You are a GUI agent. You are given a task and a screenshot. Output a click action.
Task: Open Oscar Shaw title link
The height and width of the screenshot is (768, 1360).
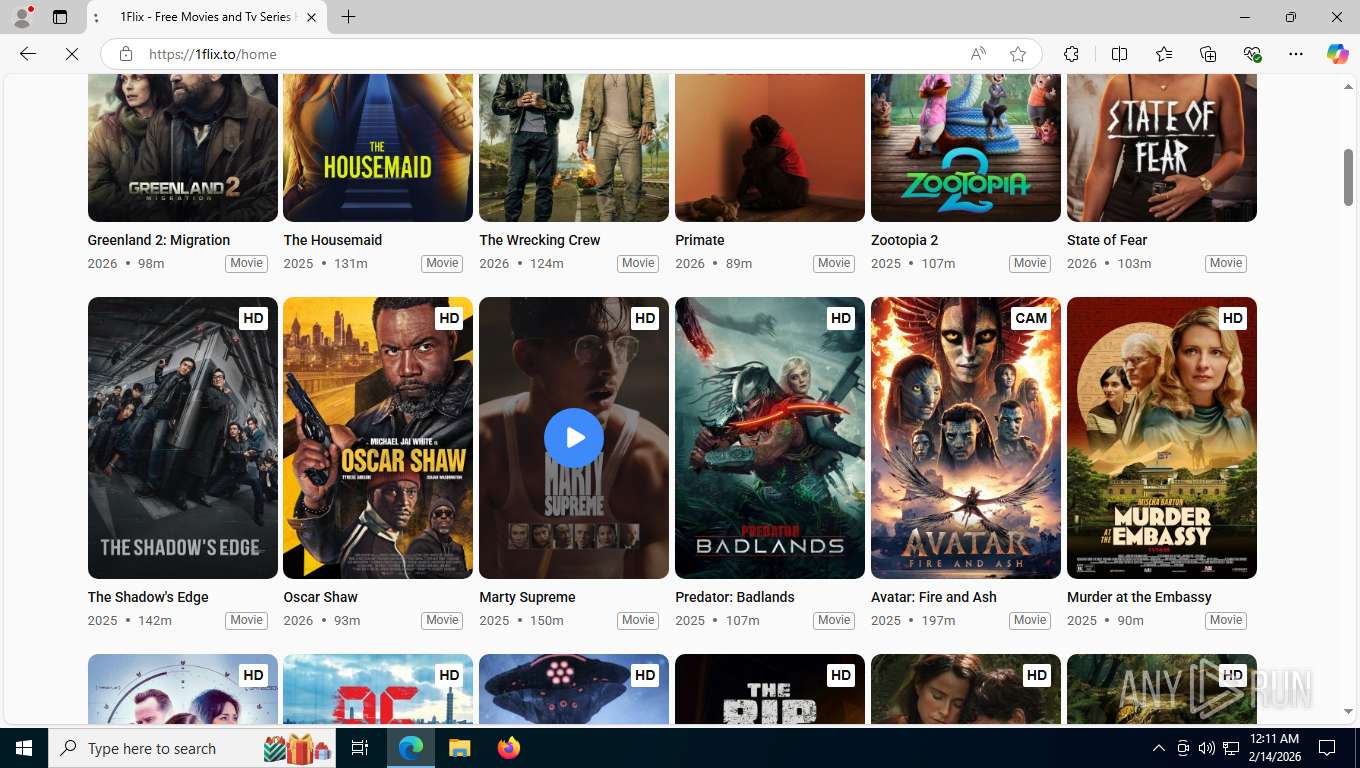[x=321, y=597]
